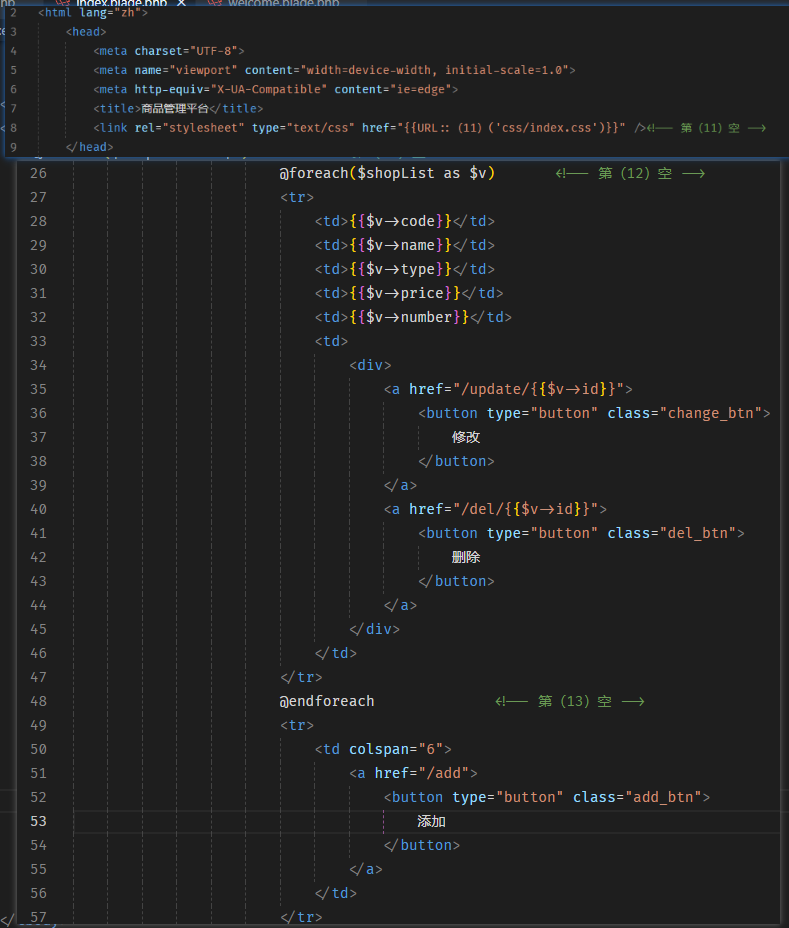This screenshot has width=789, height=928.
Task: Click line number 48 in the gutter
Action: [38, 701]
